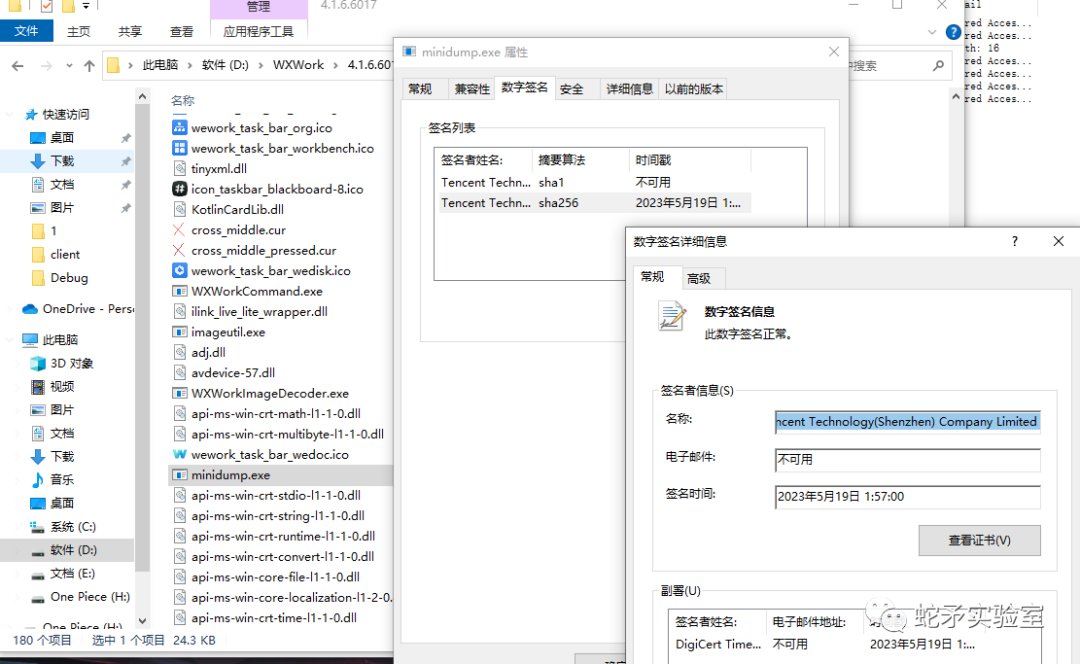
Task: Click the 查看证书(V) button
Action: [x=979, y=541]
